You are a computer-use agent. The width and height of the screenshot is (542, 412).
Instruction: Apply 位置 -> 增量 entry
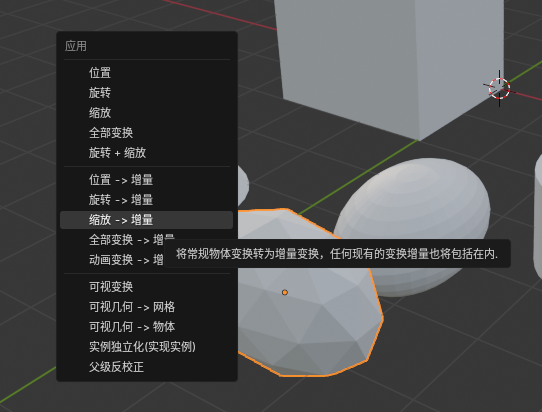(147, 180)
